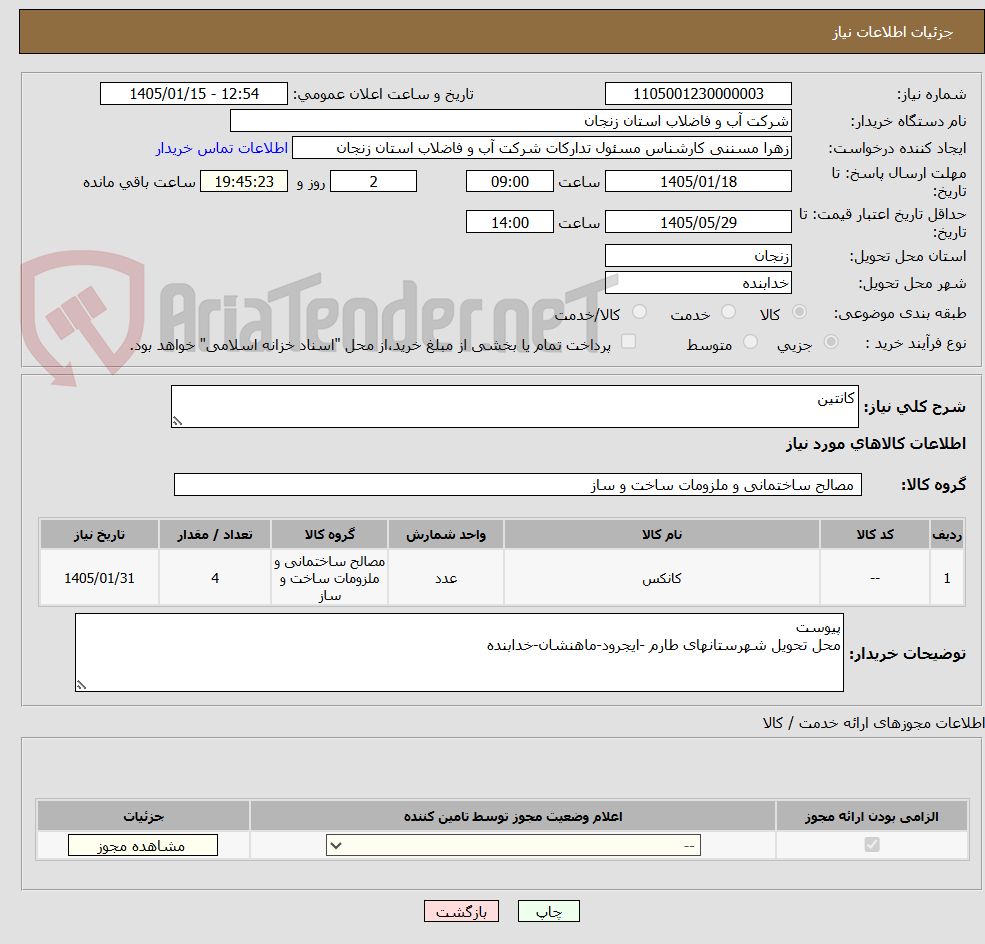Click the گروه کالا column header
The image size is (985, 944).
coord(329,534)
